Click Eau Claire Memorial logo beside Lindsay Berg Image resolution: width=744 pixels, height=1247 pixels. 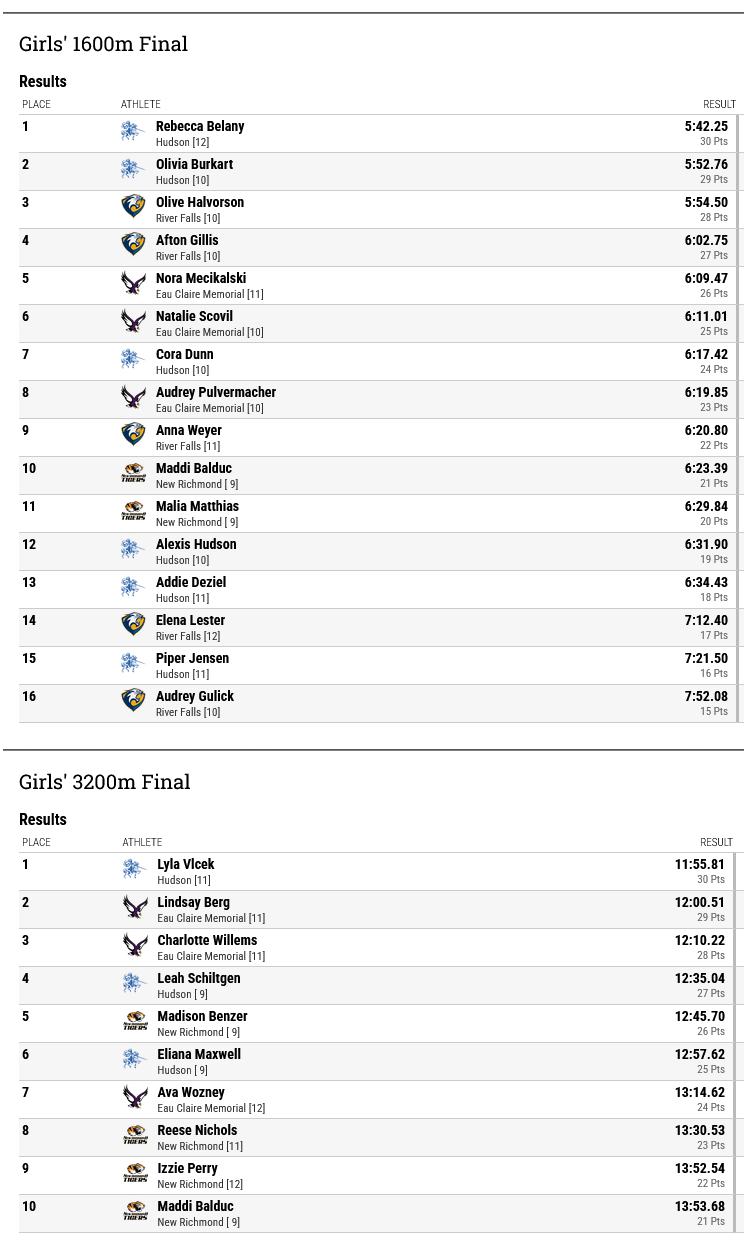135,907
